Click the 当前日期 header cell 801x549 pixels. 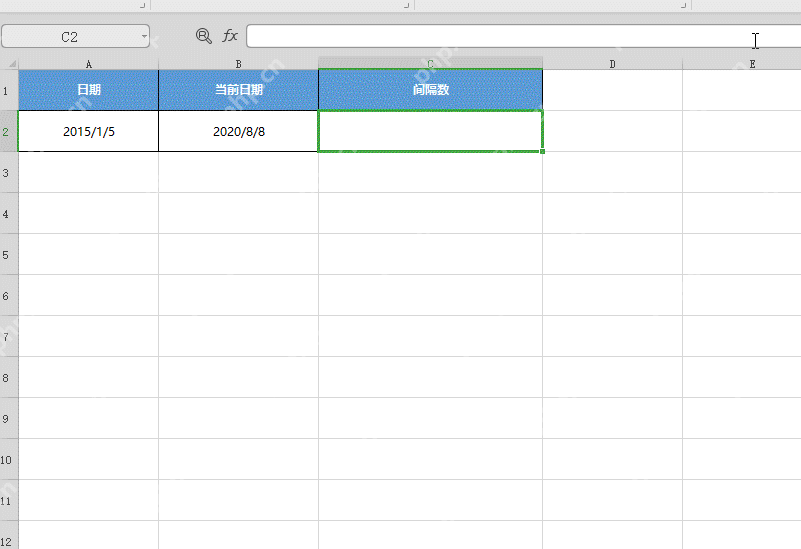[x=238, y=90]
